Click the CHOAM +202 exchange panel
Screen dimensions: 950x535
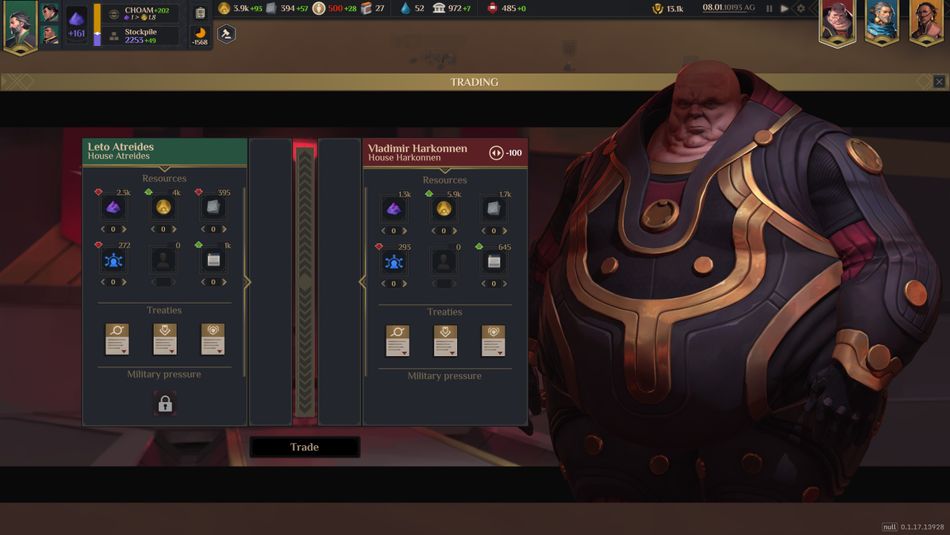pyautogui.click(x=142, y=13)
